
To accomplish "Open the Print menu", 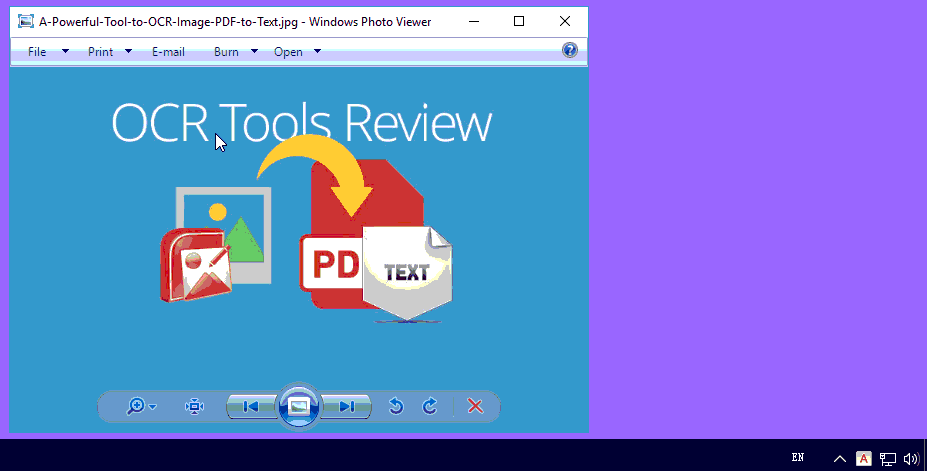I will 101,52.
